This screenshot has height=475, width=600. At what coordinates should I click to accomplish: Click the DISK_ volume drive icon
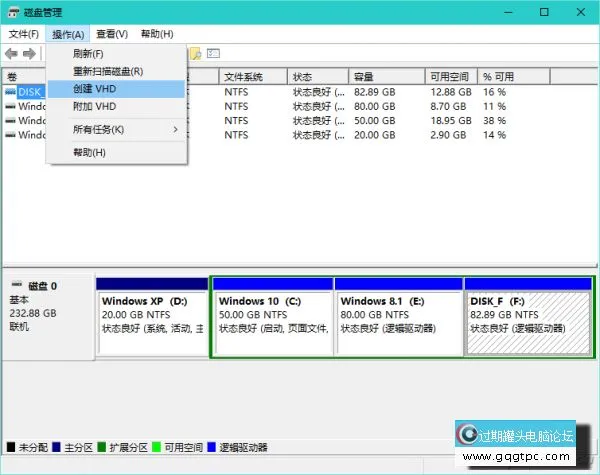(x=10, y=92)
